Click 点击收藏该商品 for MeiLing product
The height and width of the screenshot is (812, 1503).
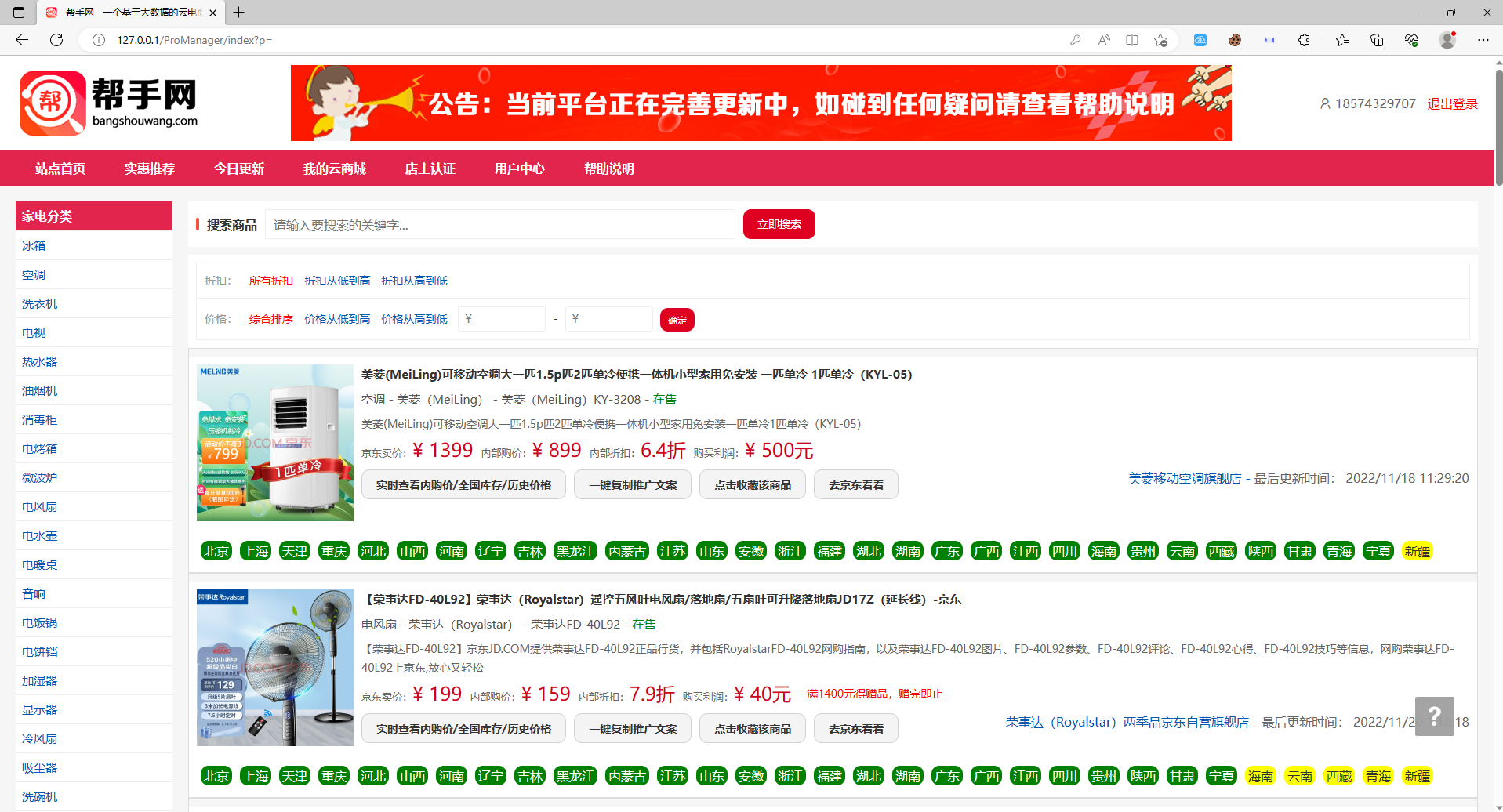point(753,485)
